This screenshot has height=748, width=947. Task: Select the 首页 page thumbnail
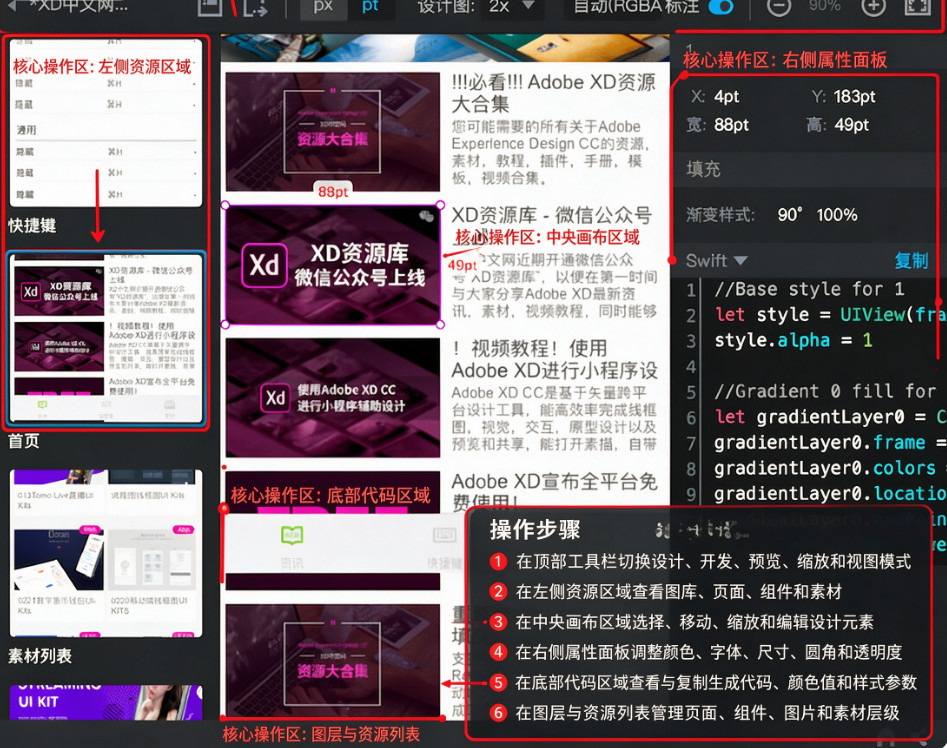pos(106,338)
